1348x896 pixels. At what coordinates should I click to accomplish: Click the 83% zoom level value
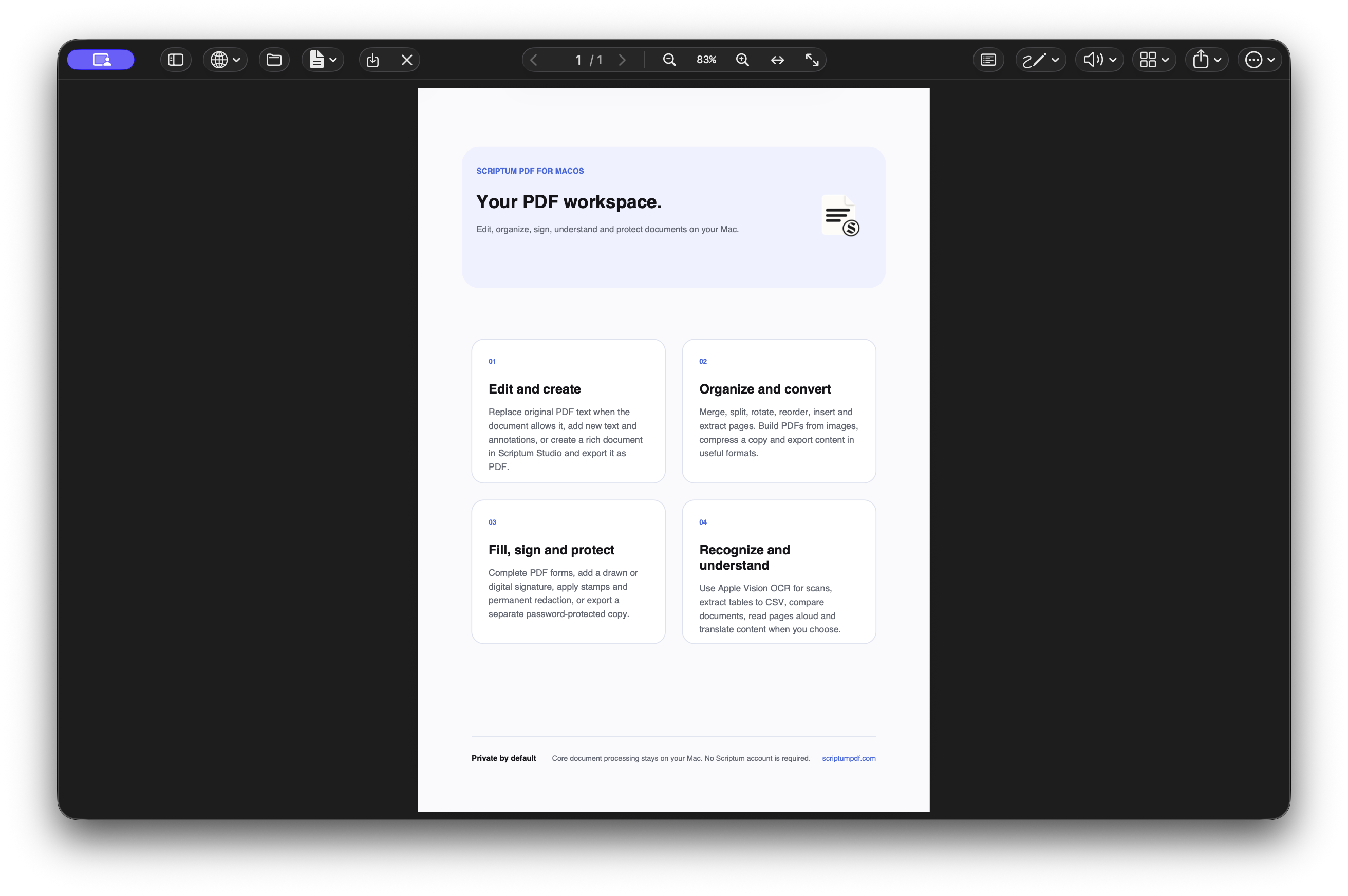[706, 60]
